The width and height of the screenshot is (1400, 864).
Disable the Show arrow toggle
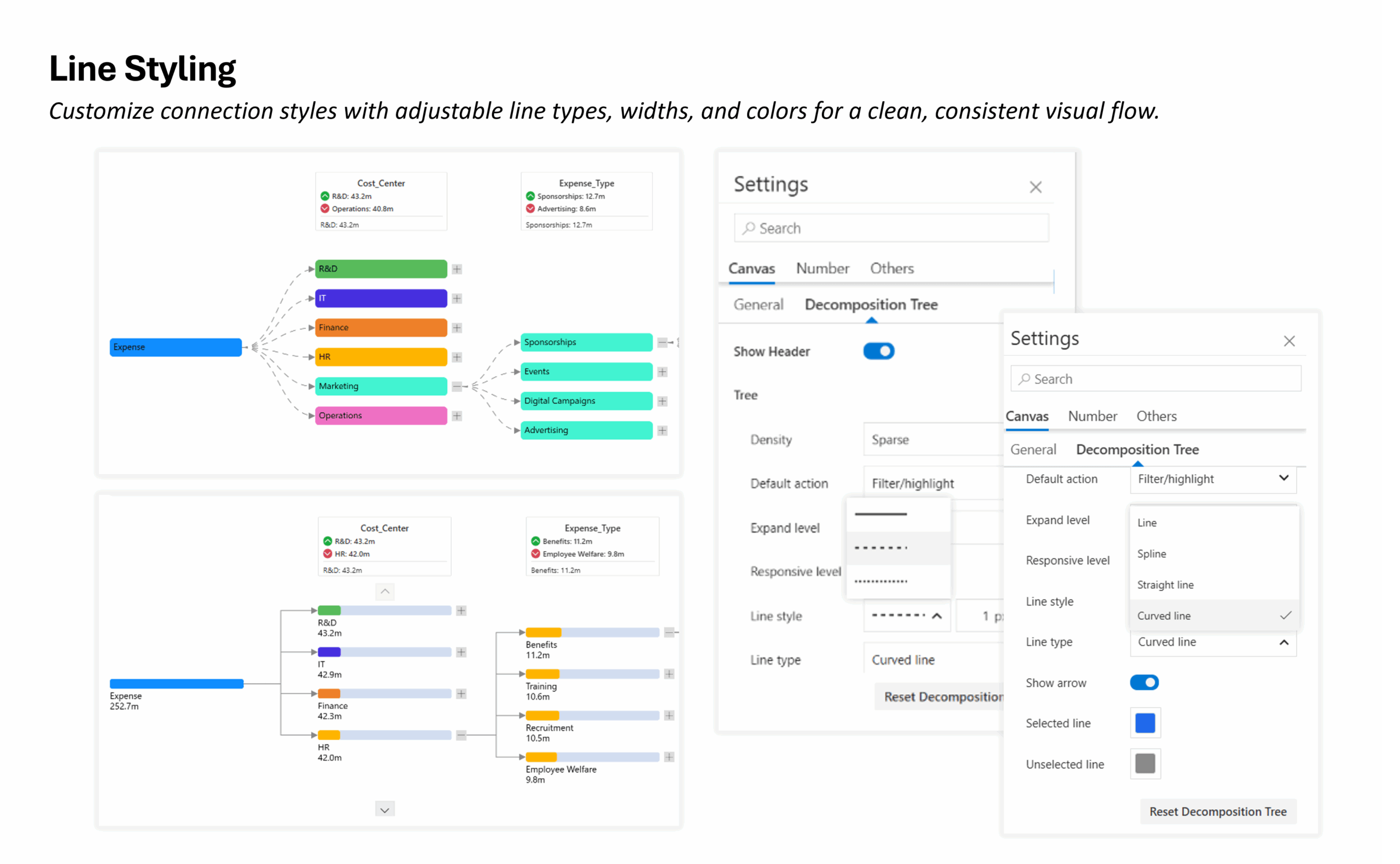(x=1144, y=682)
